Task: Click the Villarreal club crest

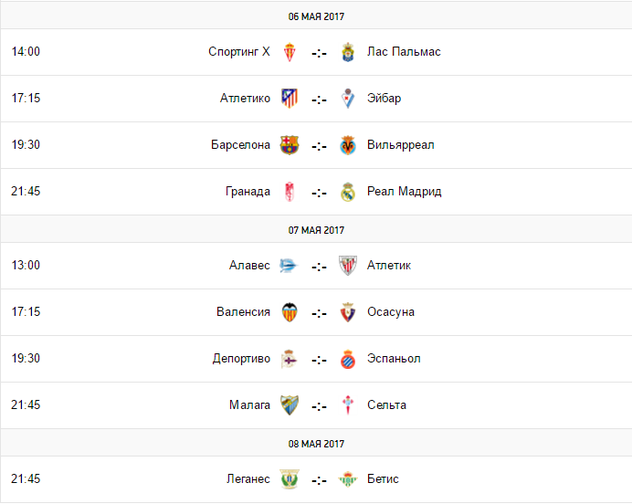Action: pos(348,145)
